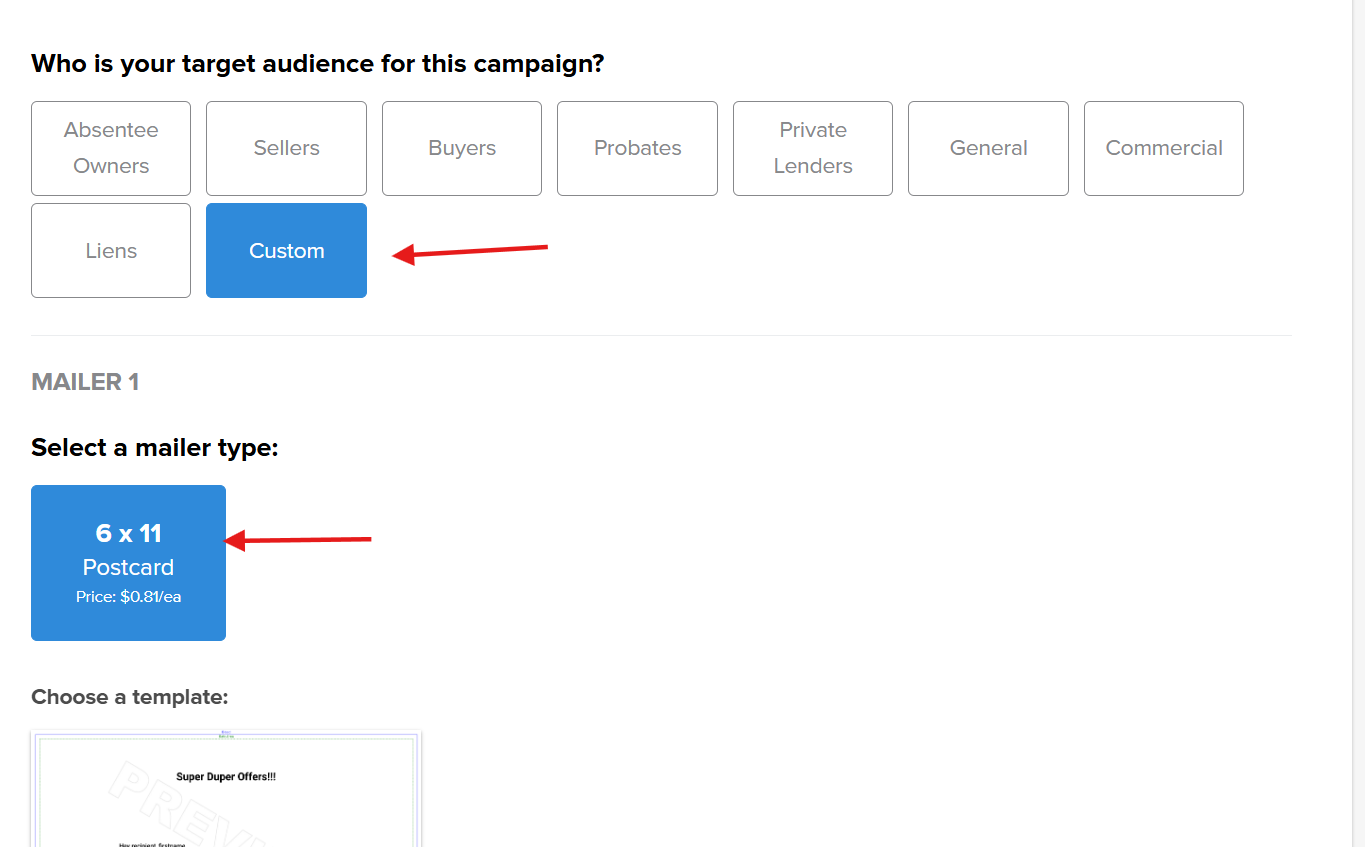Pick the Buyers audience tile
The height and width of the screenshot is (847, 1365).
click(461, 148)
